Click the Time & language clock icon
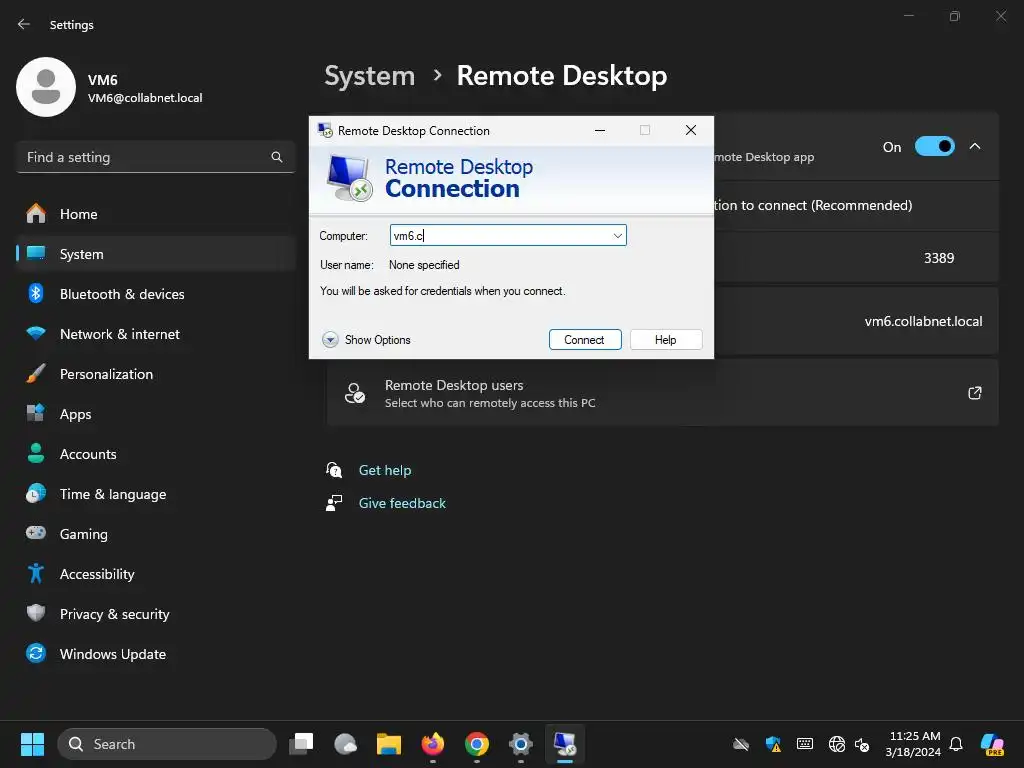This screenshot has width=1024, height=768. (x=36, y=494)
